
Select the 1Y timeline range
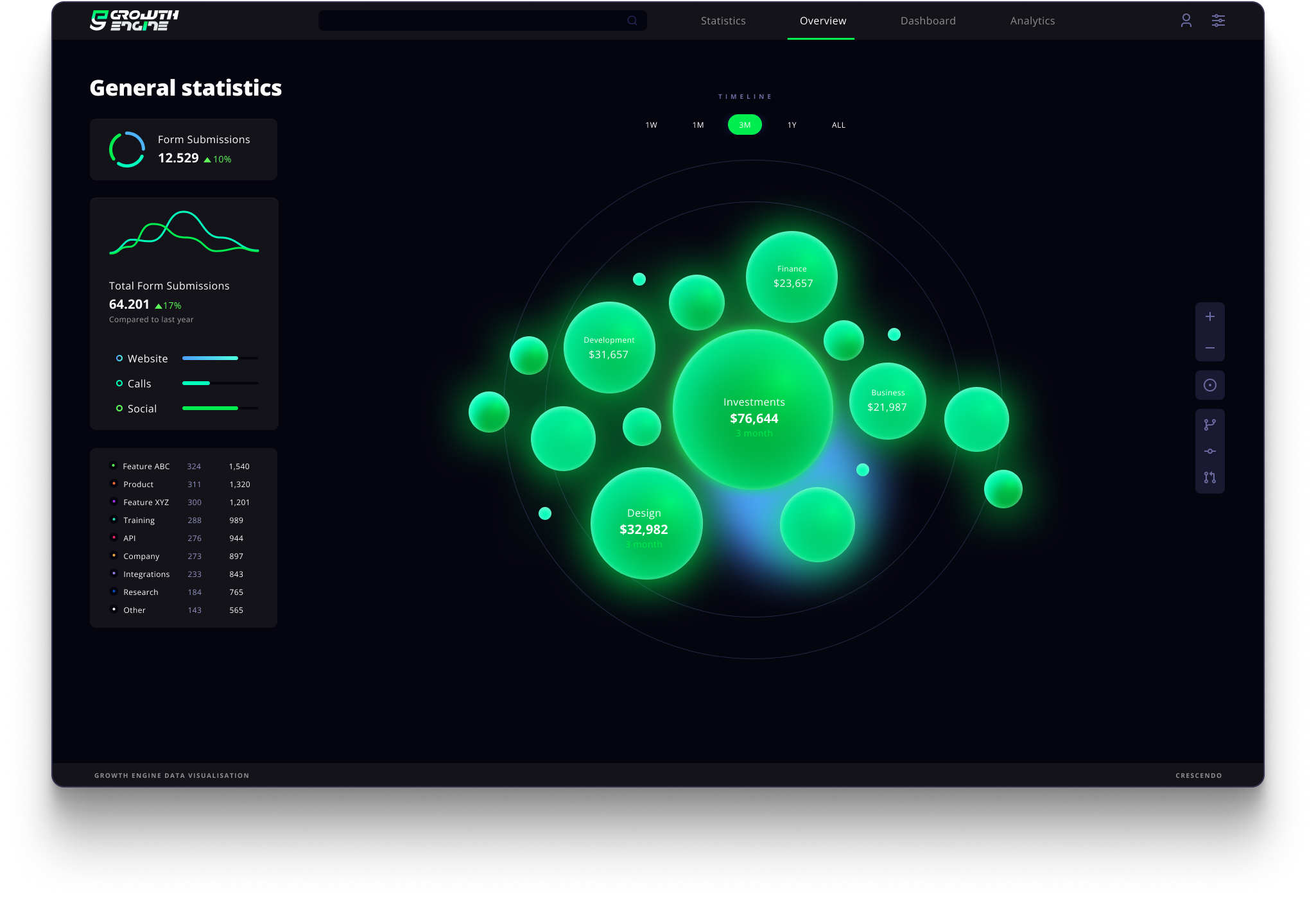point(792,125)
